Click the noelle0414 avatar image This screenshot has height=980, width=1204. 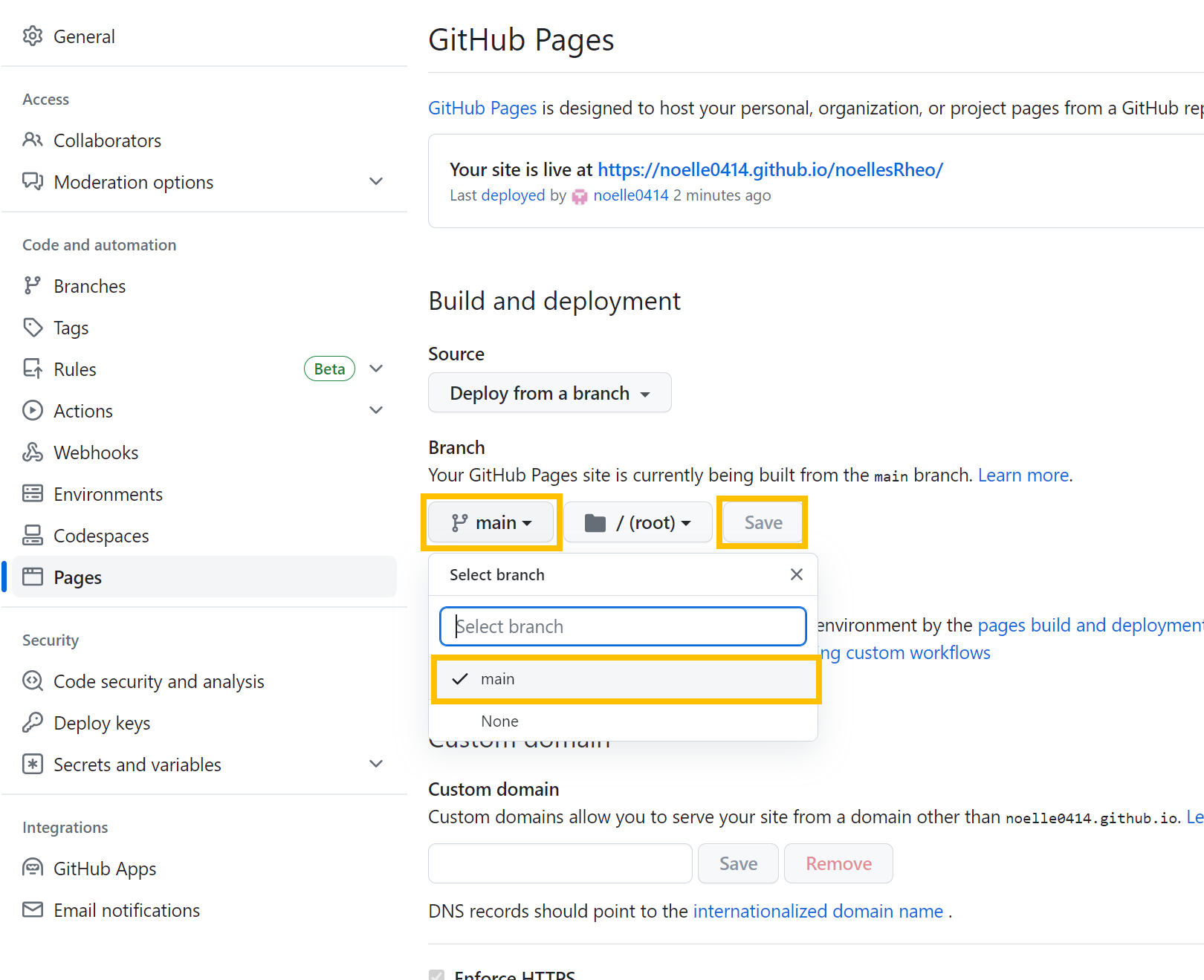[580, 196]
